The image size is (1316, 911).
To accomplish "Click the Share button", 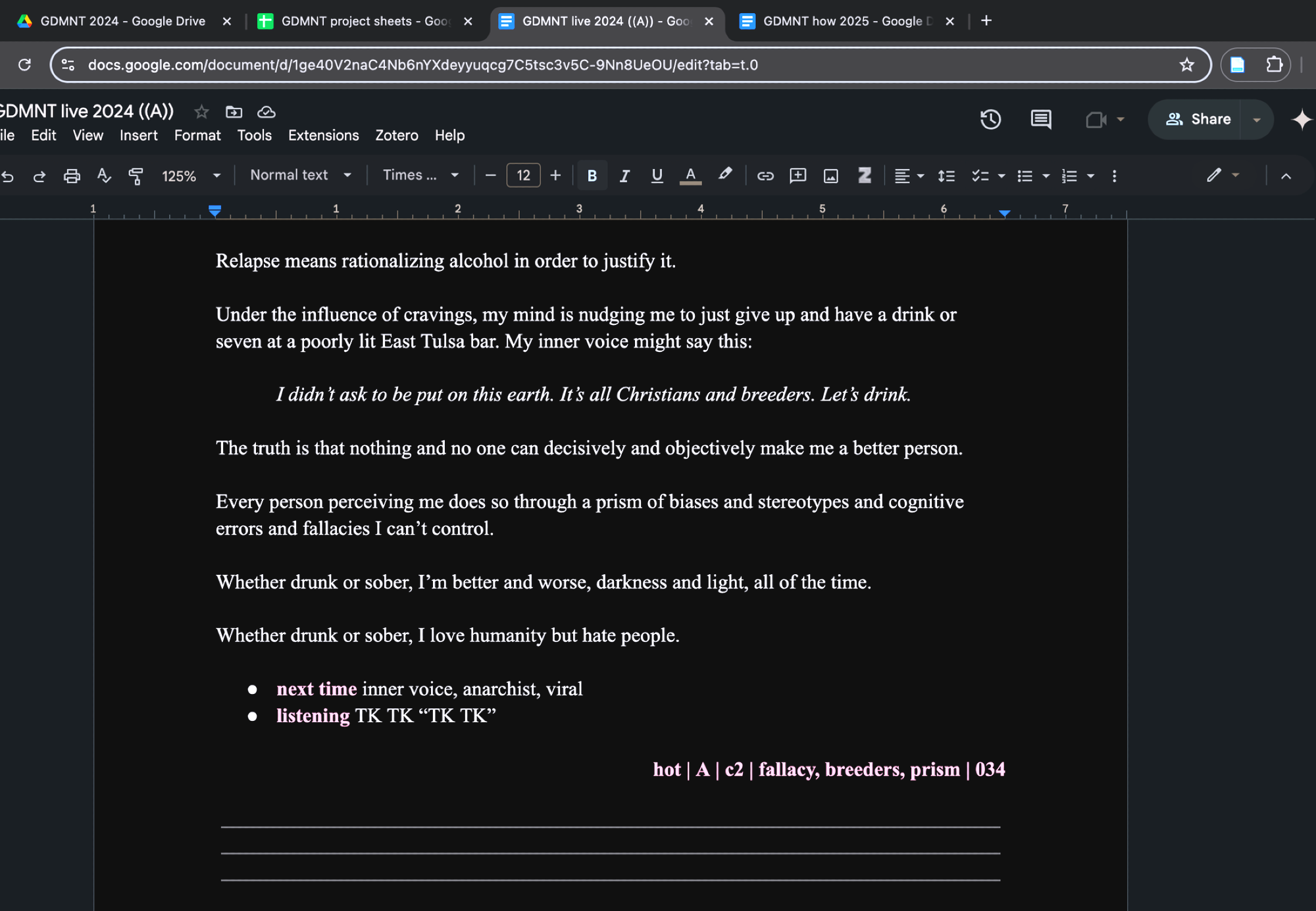I will (1198, 119).
